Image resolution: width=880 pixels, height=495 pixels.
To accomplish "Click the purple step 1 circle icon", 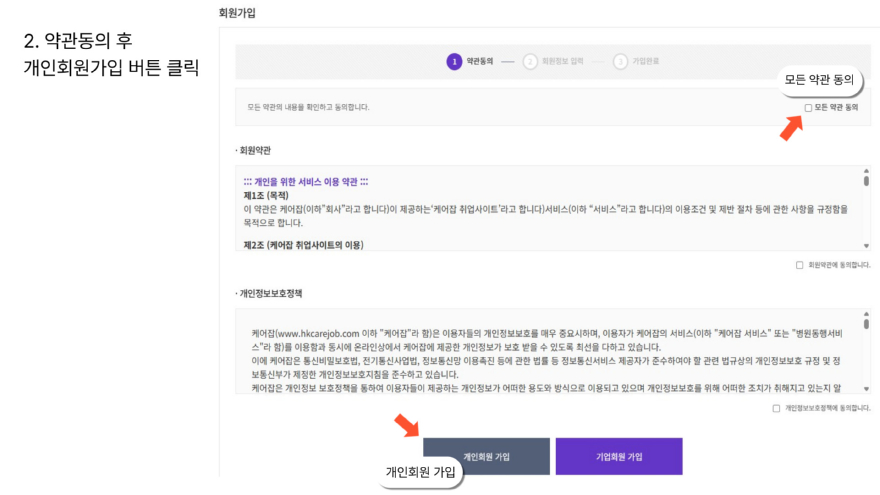I will click(454, 61).
